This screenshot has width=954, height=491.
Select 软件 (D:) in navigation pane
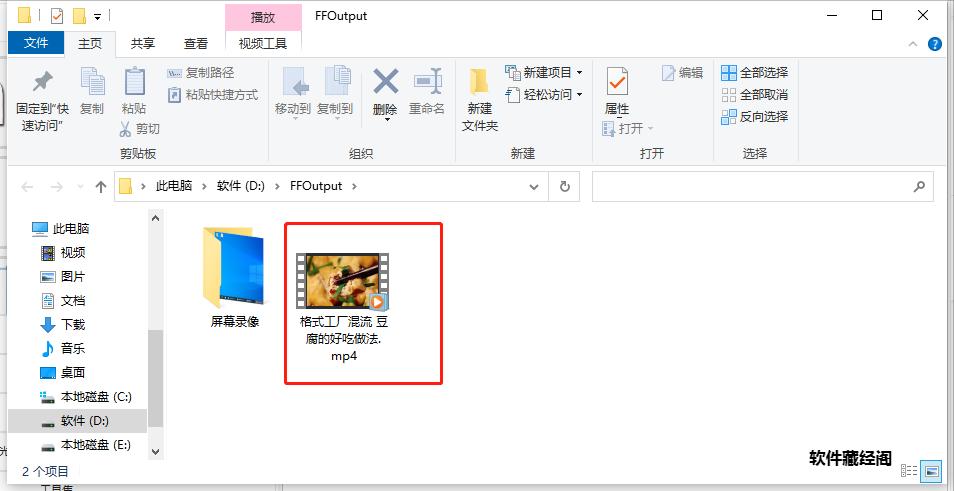pyautogui.click(x=77, y=421)
